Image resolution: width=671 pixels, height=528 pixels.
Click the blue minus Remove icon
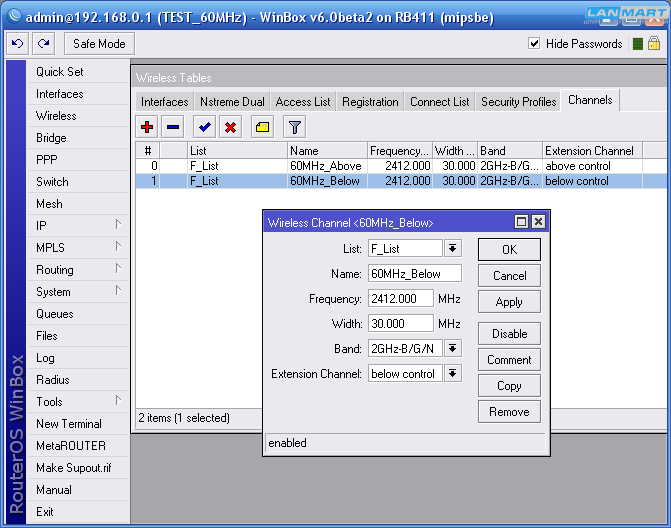click(173, 127)
